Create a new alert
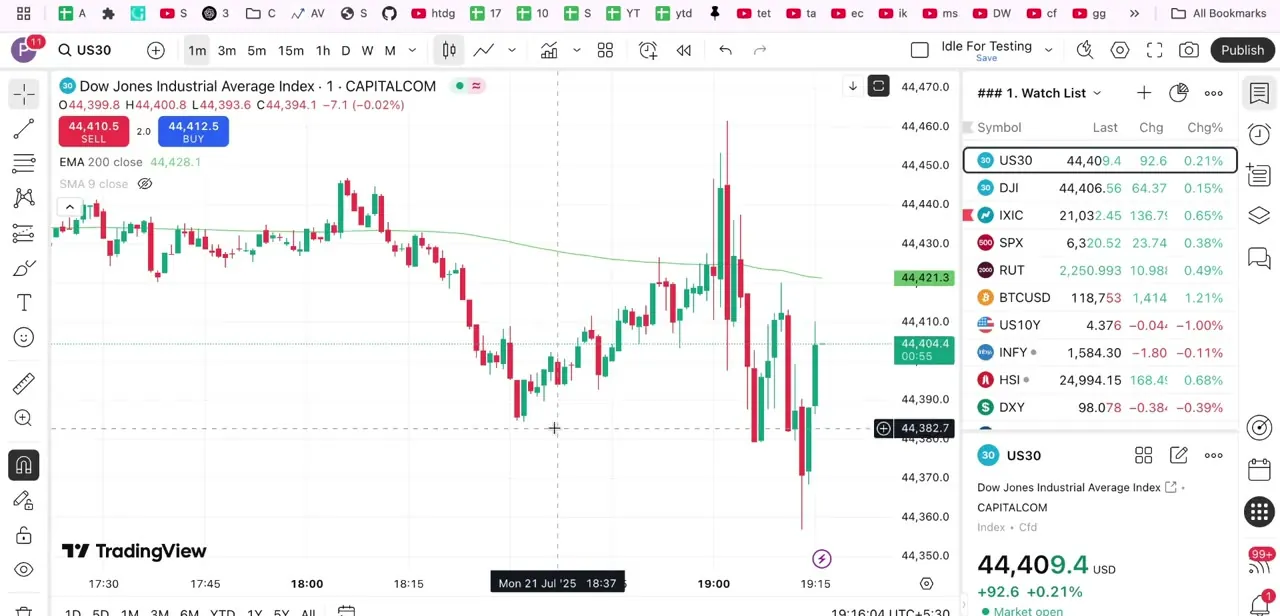 pos(648,50)
